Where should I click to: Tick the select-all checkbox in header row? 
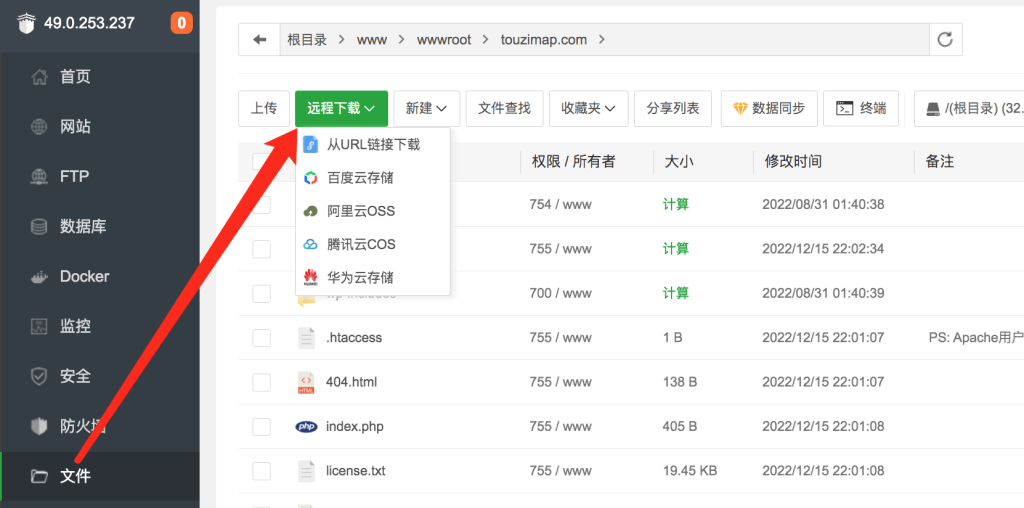pyautogui.click(x=261, y=161)
